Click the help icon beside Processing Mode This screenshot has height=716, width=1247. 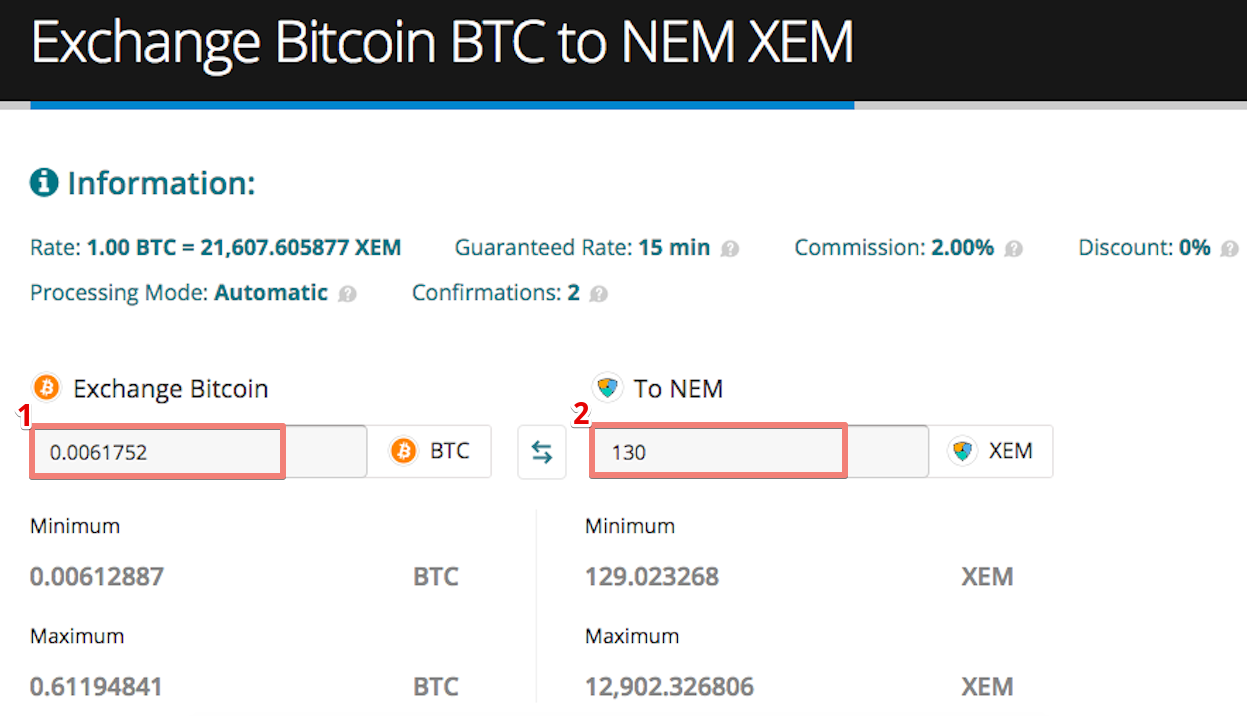tap(347, 294)
